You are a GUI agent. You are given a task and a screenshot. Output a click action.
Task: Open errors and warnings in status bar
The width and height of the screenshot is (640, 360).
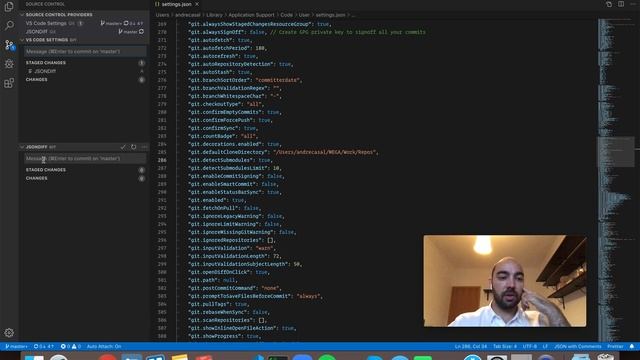[71, 347]
